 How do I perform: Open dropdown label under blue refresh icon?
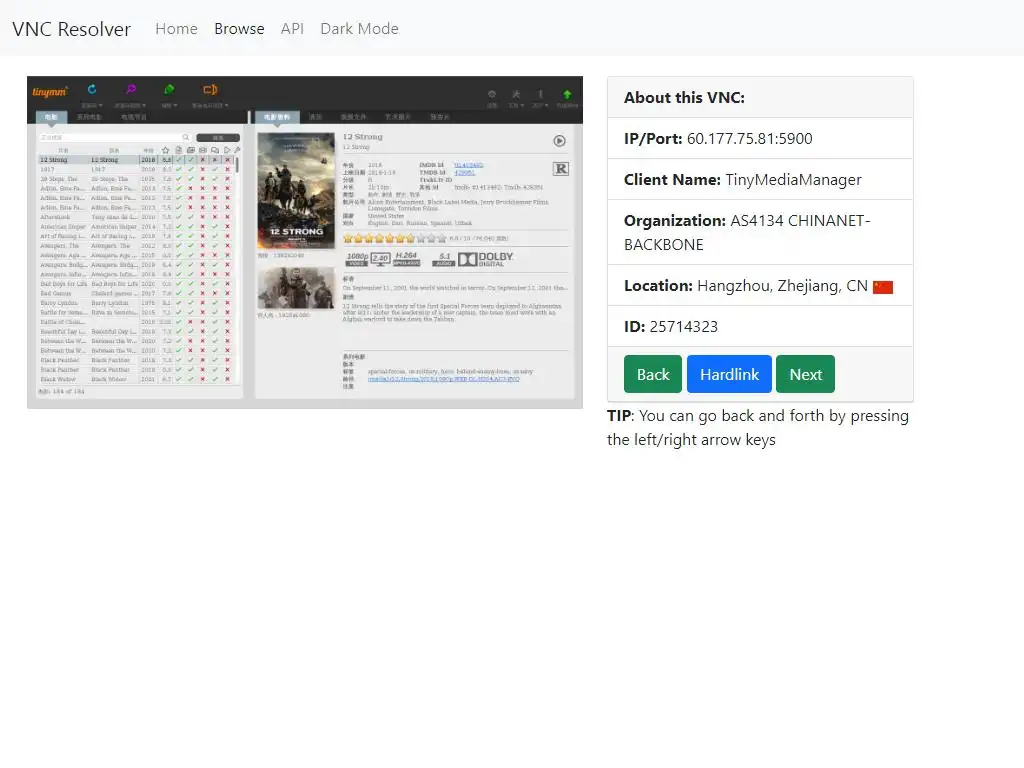coord(92,105)
